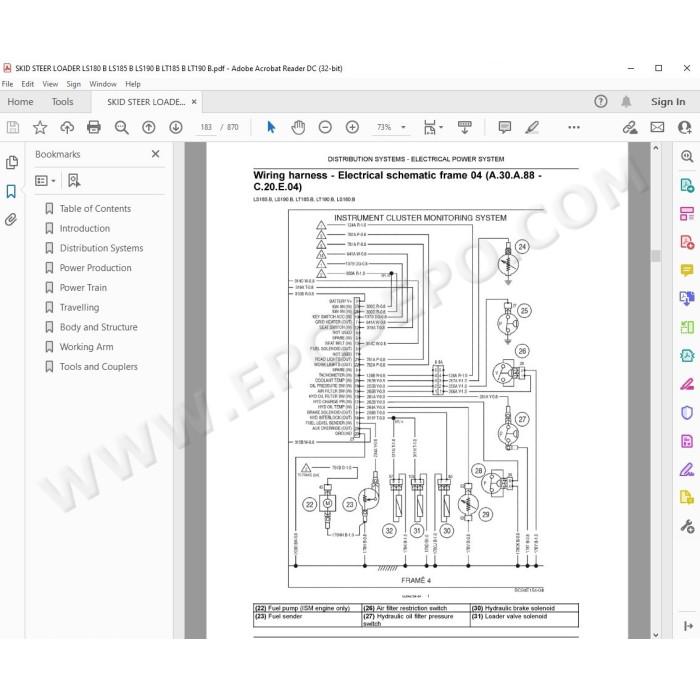Go to next page down arrow
Viewport: 700px width, 700px height.
[176, 127]
